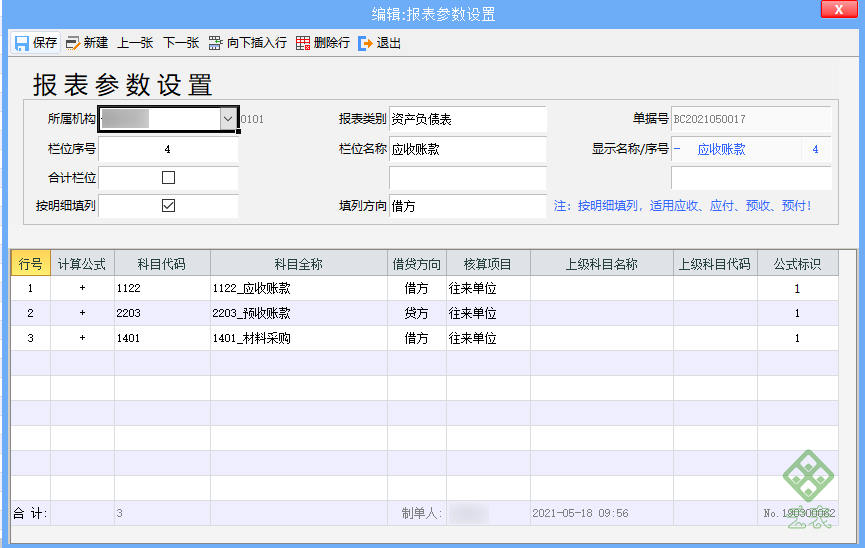This screenshot has width=865, height=548.
Task: Click the 2203_预收账款 account name cell
Action: click(298, 313)
